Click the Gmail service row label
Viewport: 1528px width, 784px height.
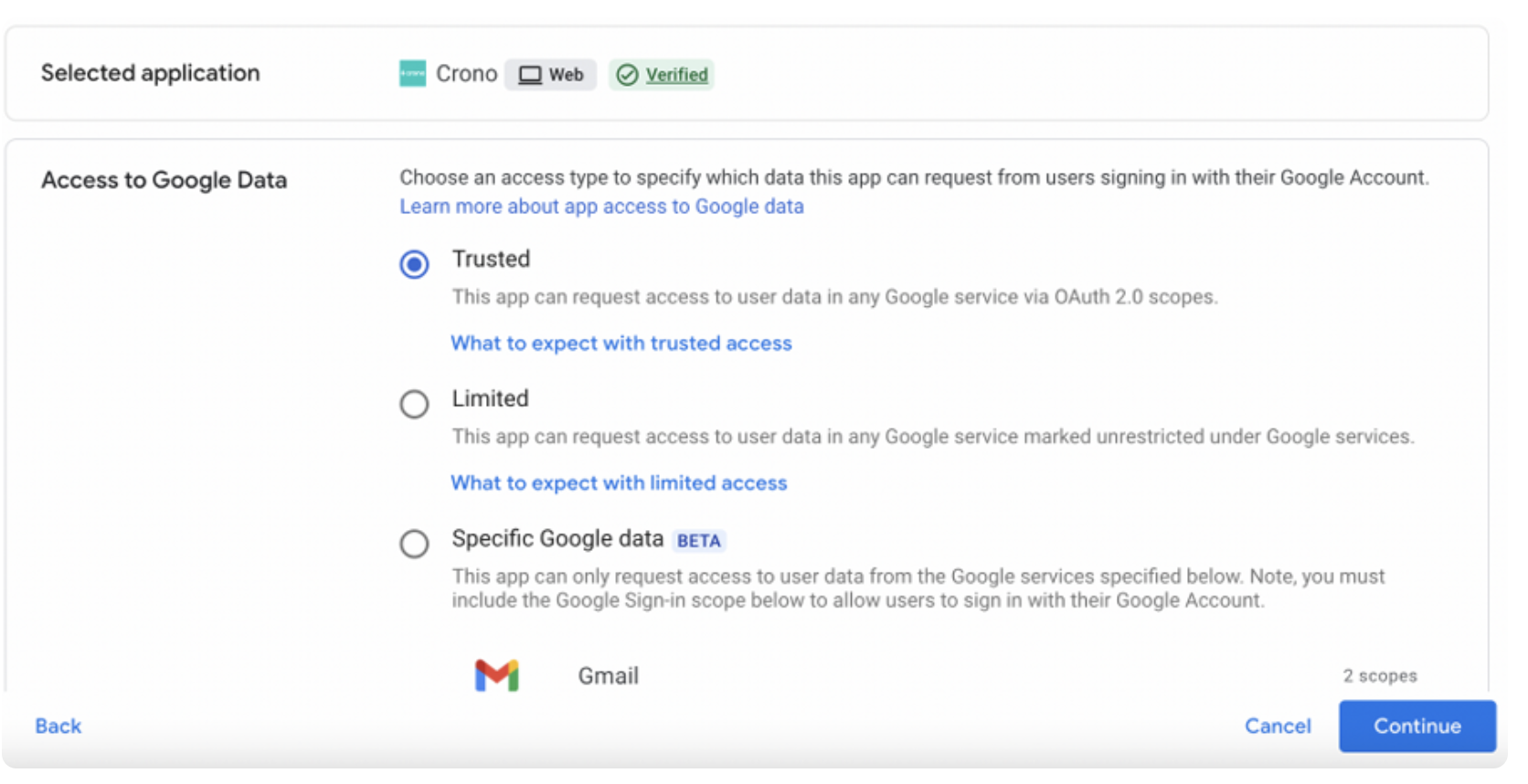pyautogui.click(x=608, y=676)
